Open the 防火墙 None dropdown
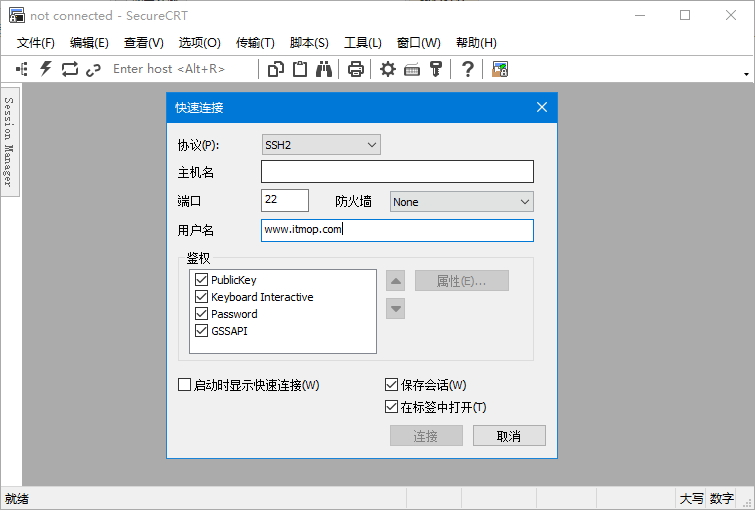Screen dimensions: 755x510 click(x=461, y=202)
